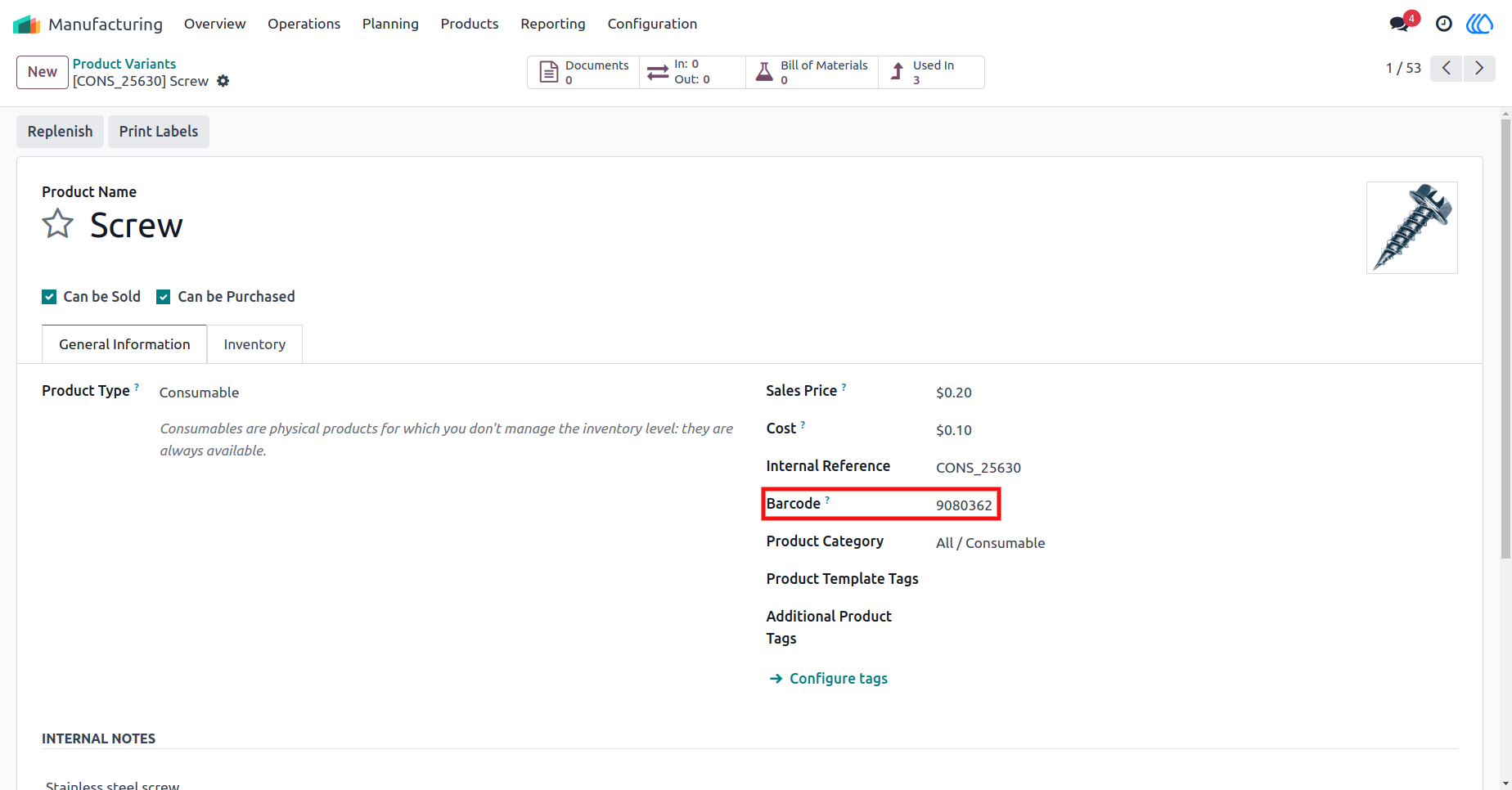Screen dimensions: 1512x790
Task: Click the help question mark beside Cost
Action: pos(803,424)
